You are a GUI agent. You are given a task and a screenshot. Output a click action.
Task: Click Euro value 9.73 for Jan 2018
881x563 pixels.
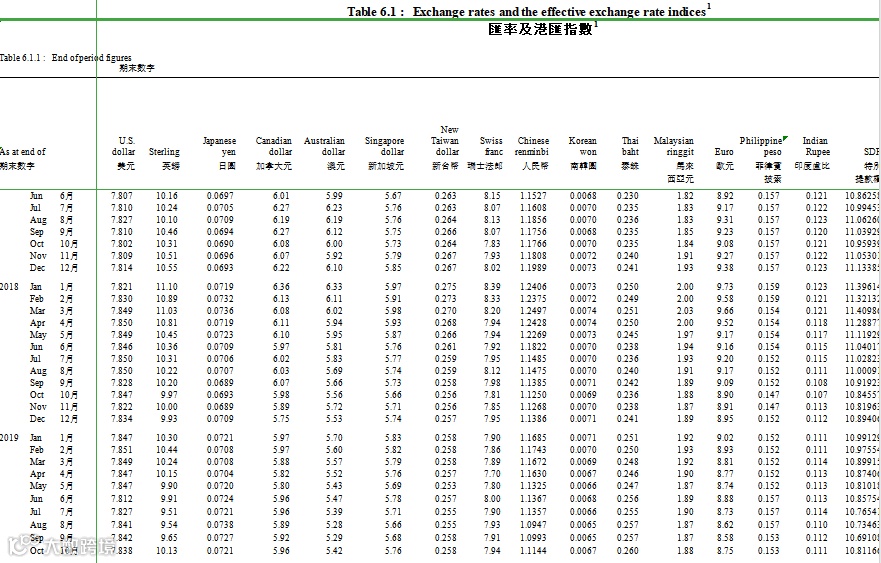point(725,287)
